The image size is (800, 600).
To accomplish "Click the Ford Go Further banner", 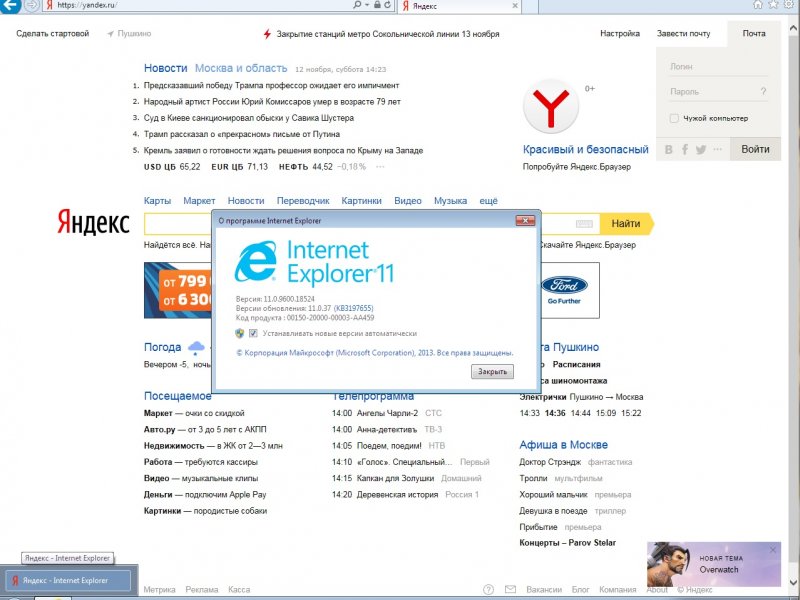I will pyautogui.click(x=570, y=290).
